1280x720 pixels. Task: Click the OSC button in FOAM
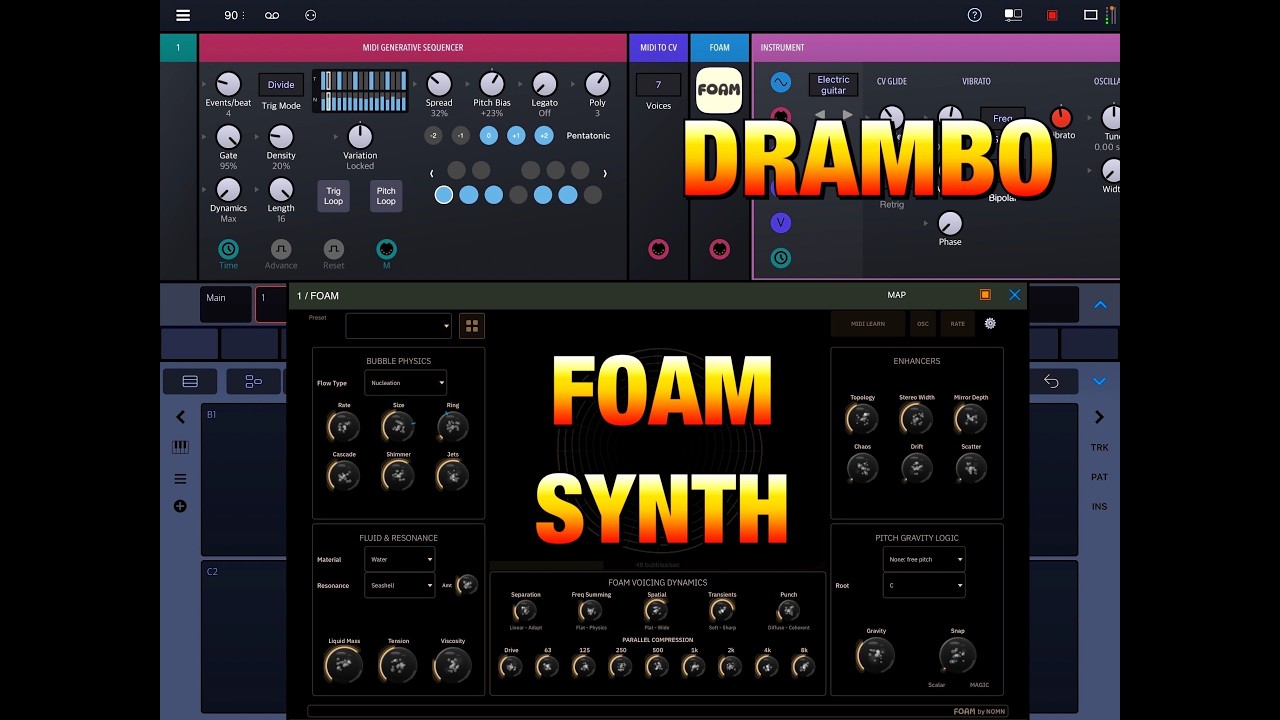click(x=923, y=324)
